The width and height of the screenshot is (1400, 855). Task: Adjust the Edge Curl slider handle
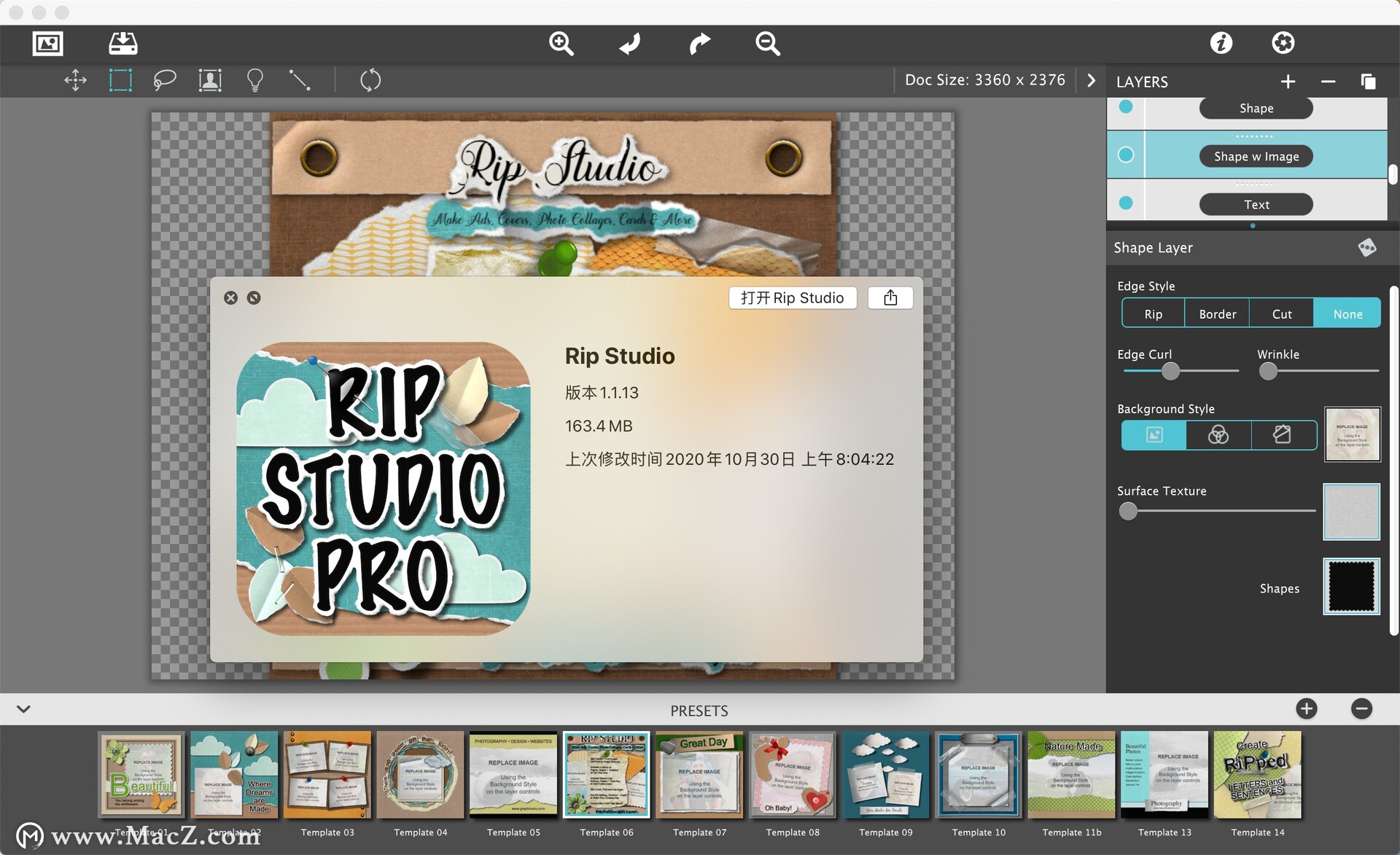tap(1170, 371)
